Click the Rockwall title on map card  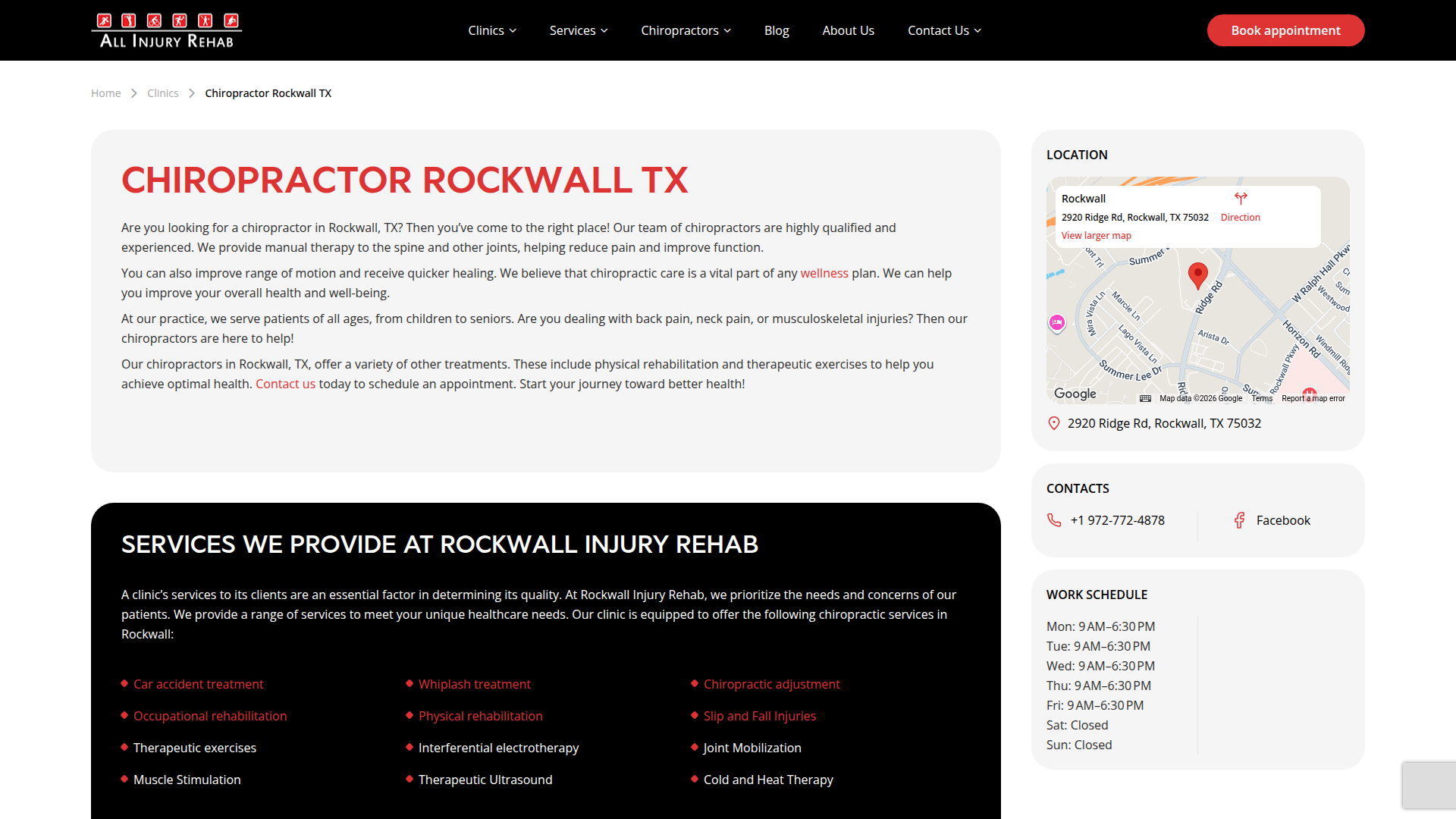click(x=1084, y=199)
